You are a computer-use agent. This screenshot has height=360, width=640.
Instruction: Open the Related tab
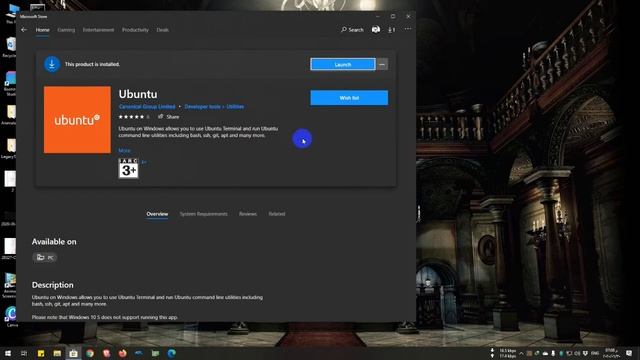click(277, 214)
